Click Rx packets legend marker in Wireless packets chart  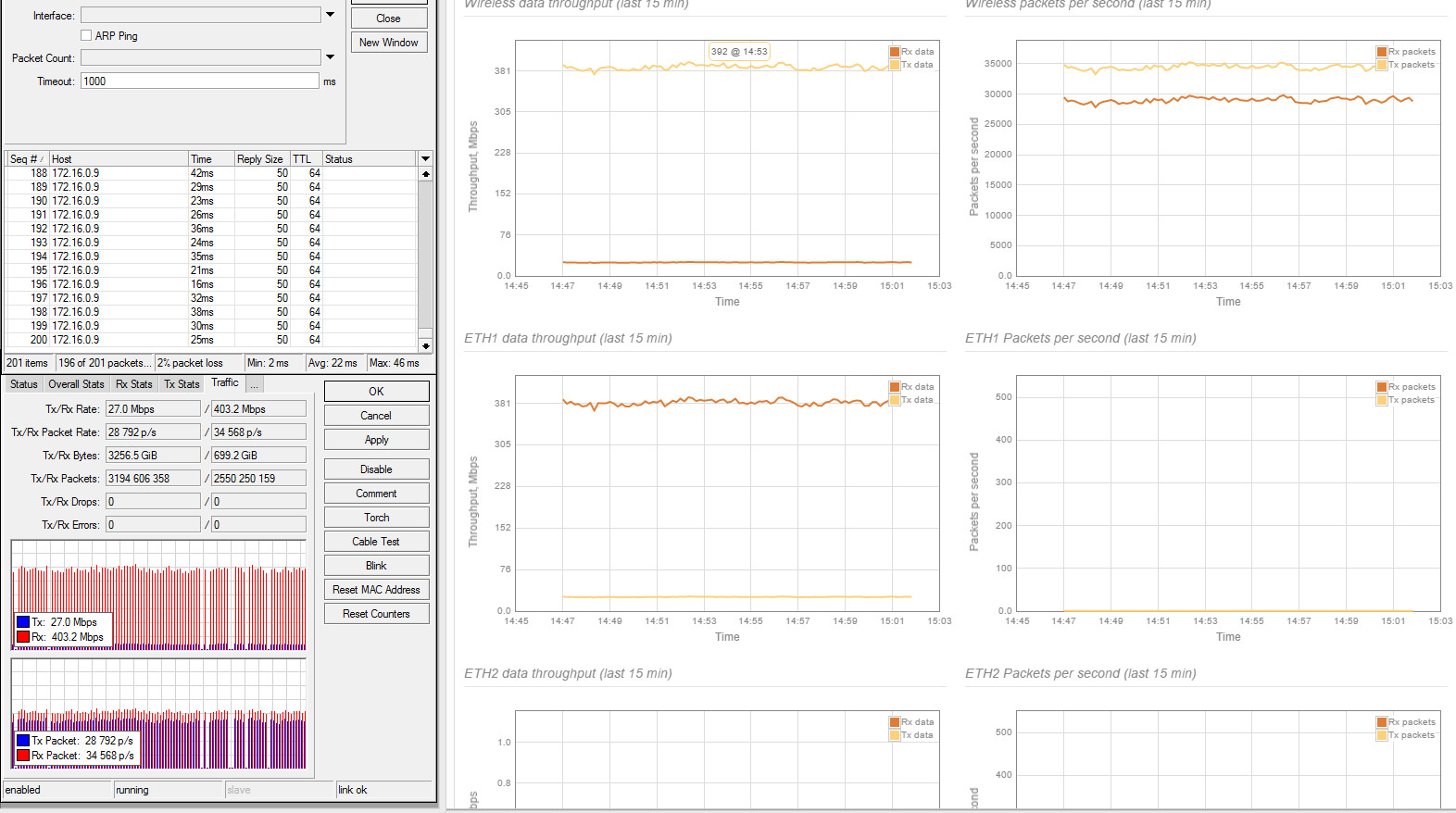point(1382,52)
